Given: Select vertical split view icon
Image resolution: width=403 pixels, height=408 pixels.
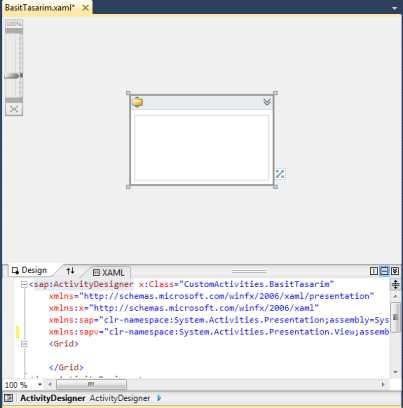Looking at the screenshot, I should click(374, 271).
